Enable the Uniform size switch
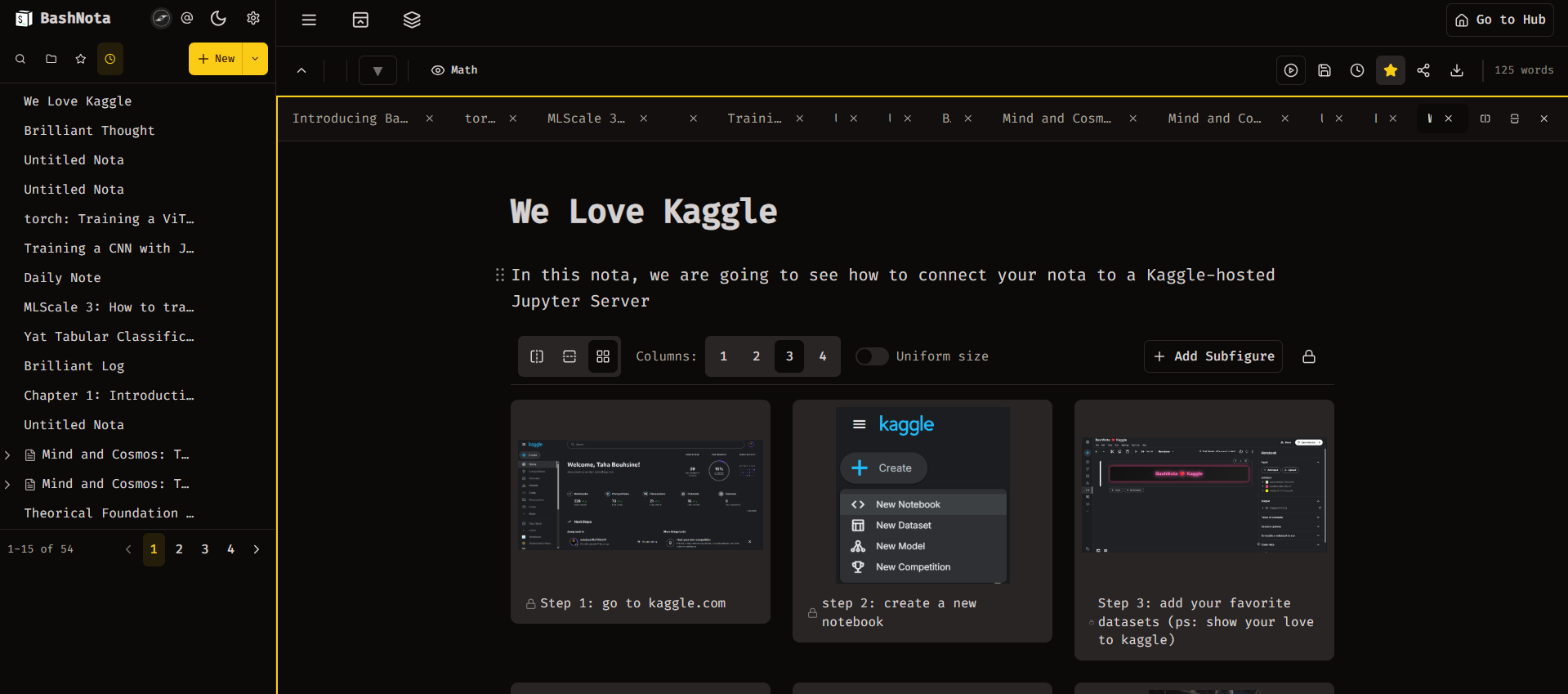1568x694 pixels. point(872,356)
